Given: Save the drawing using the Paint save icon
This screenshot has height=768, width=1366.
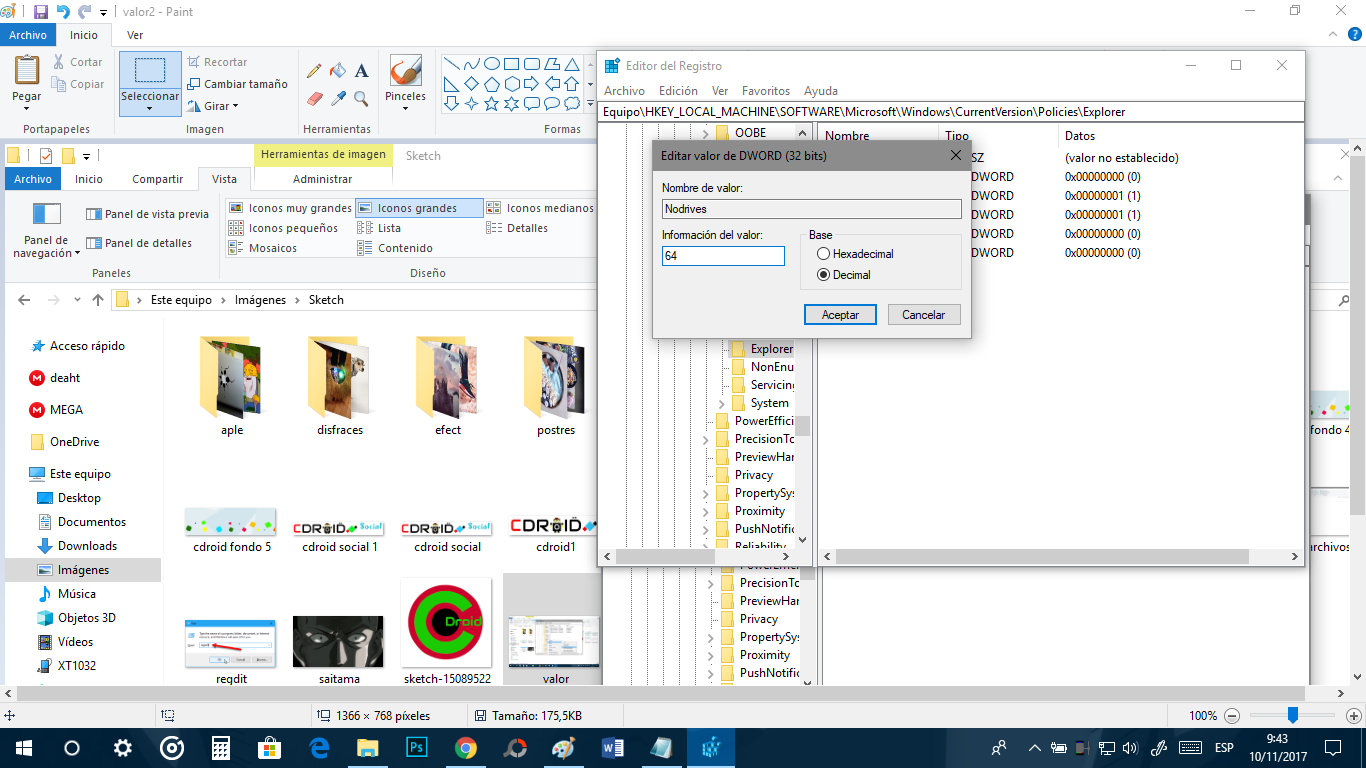Looking at the screenshot, I should coord(41,12).
